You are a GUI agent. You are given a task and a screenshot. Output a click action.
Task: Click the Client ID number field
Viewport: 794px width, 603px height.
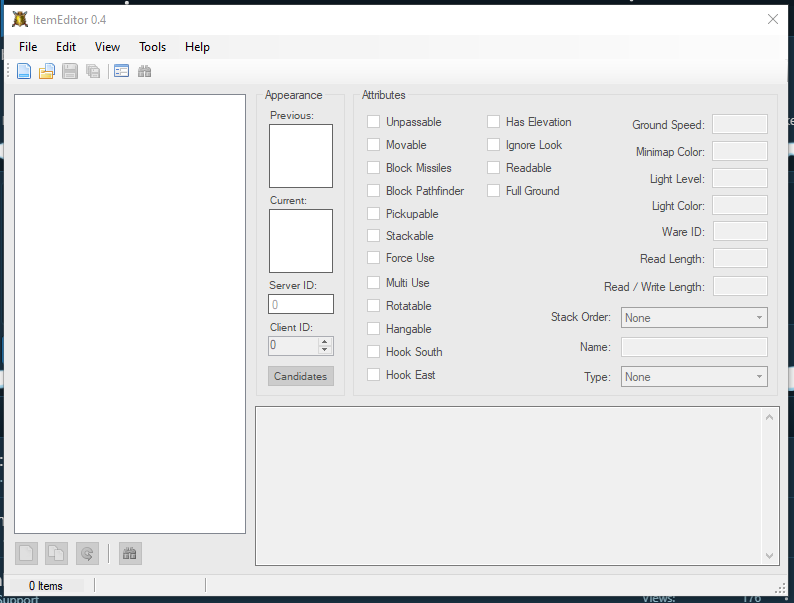click(x=294, y=346)
